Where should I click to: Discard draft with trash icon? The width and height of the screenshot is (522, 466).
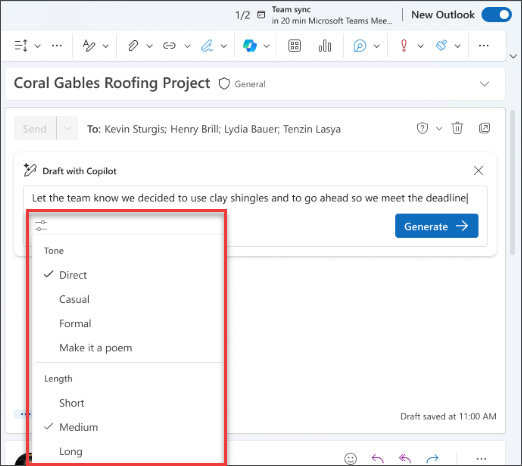pos(457,128)
